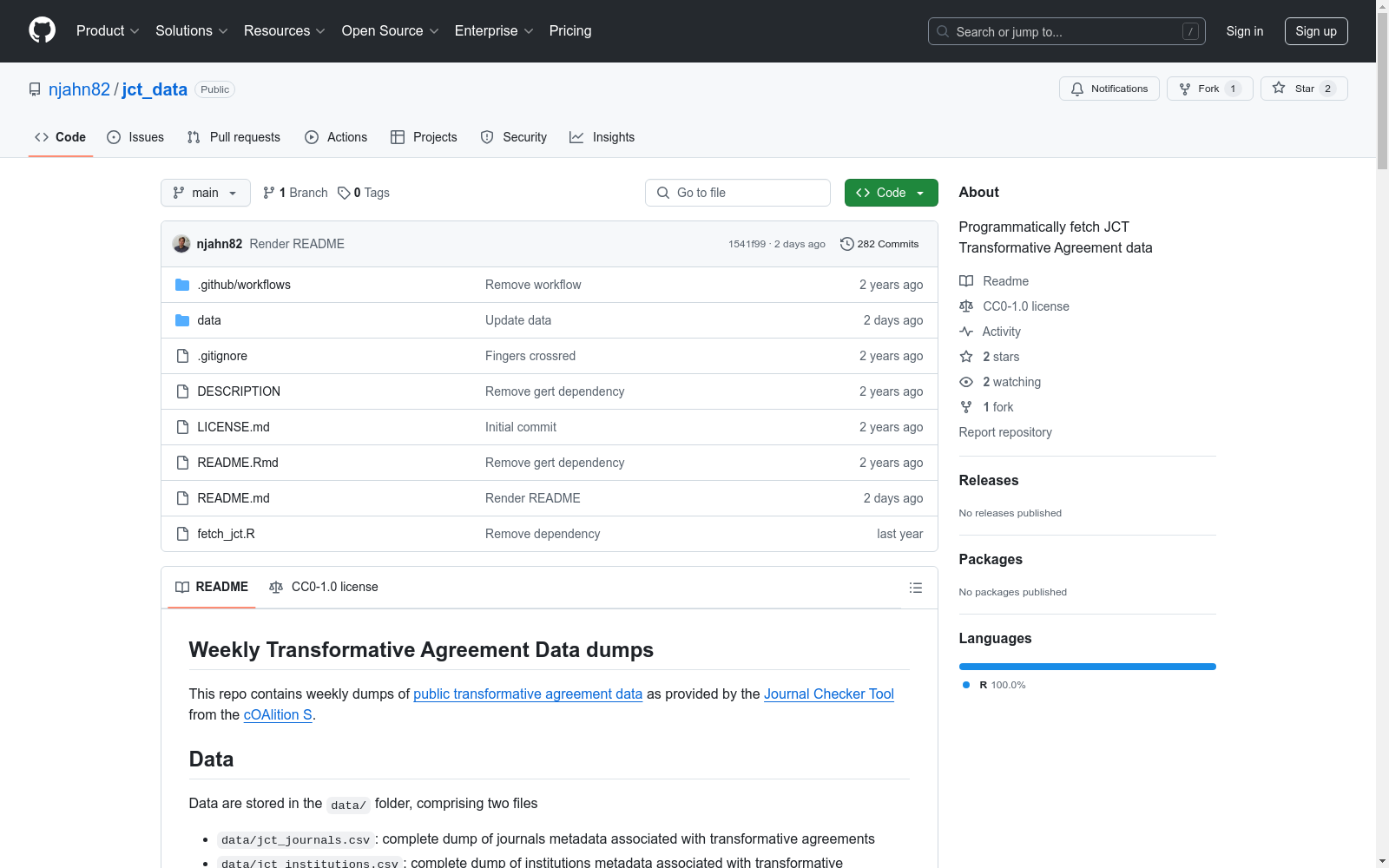Star the jct_data repository
The image size is (1389, 868).
tap(1304, 89)
